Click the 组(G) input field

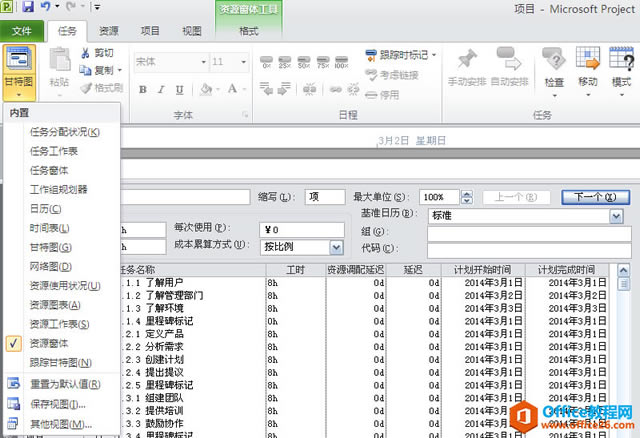pos(529,234)
